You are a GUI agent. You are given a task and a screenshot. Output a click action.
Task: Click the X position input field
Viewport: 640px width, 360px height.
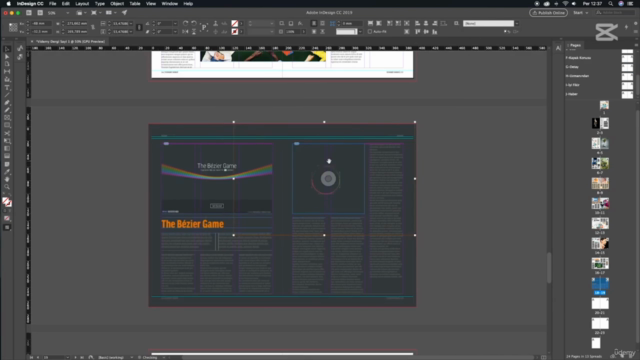click(40, 23)
